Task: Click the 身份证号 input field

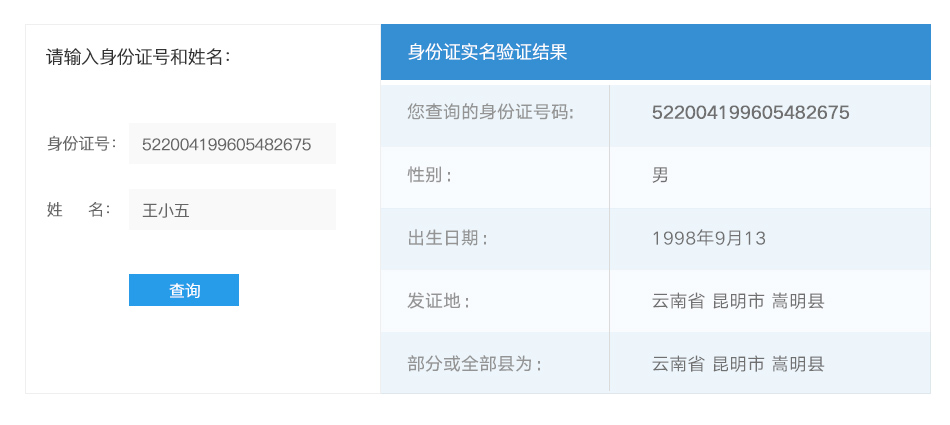Action: click(x=232, y=144)
